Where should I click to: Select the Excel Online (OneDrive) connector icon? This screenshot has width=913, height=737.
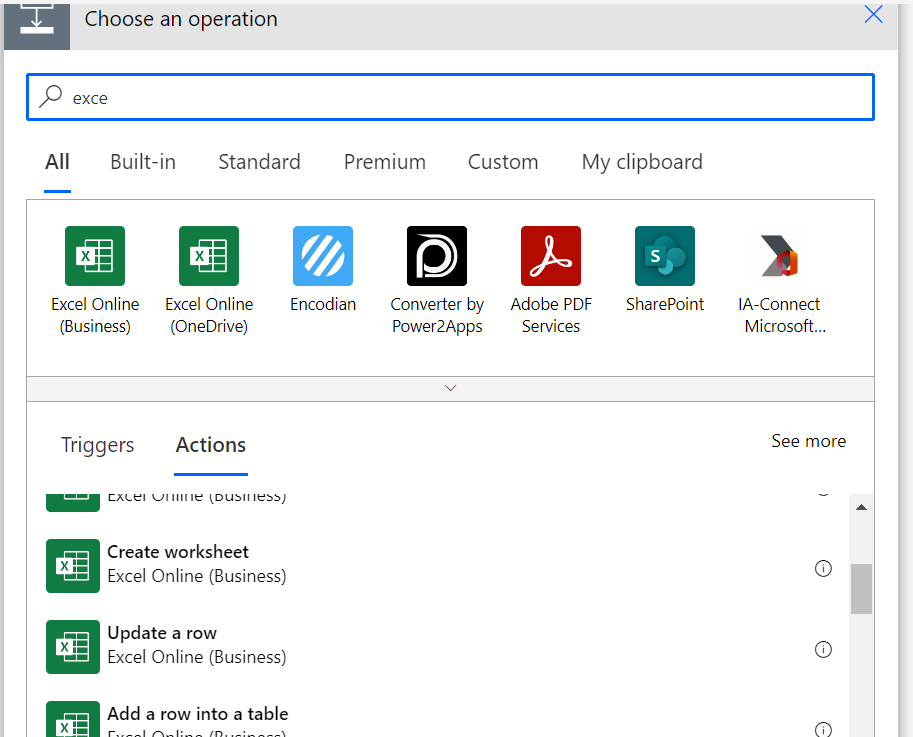point(209,256)
